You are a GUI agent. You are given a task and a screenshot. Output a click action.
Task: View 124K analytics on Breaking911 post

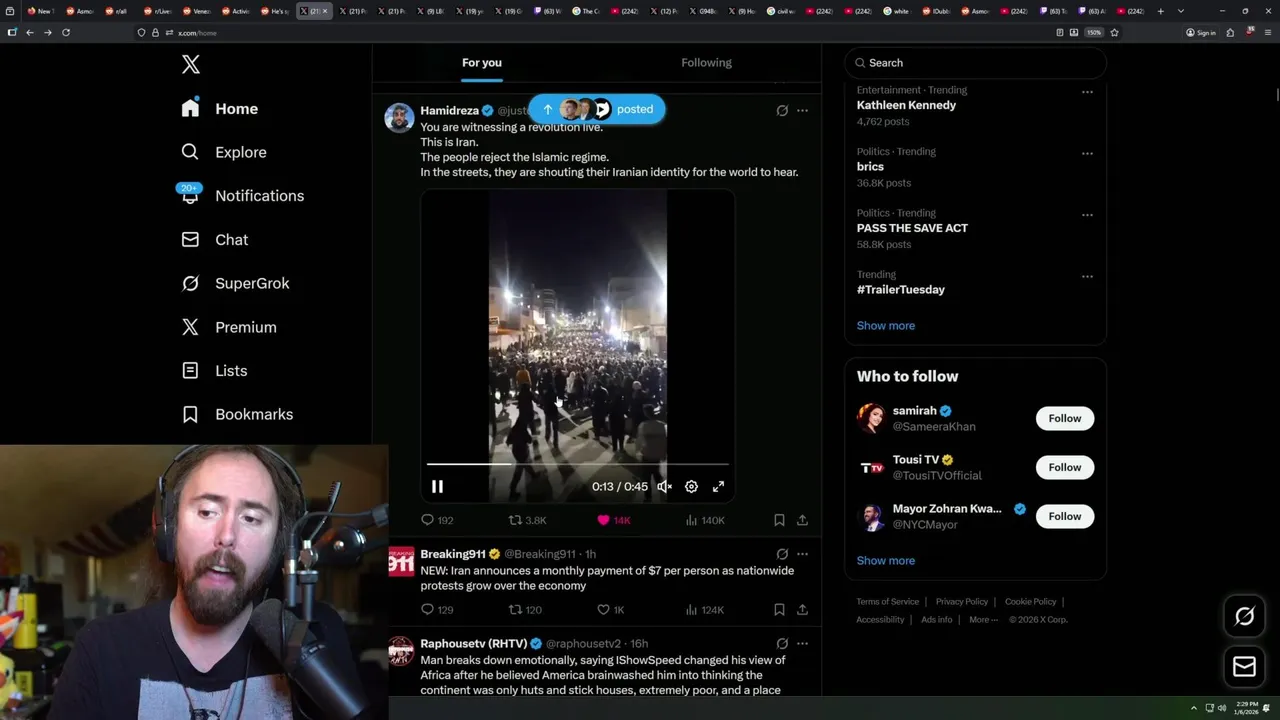pyautogui.click(x=705, y=609)
